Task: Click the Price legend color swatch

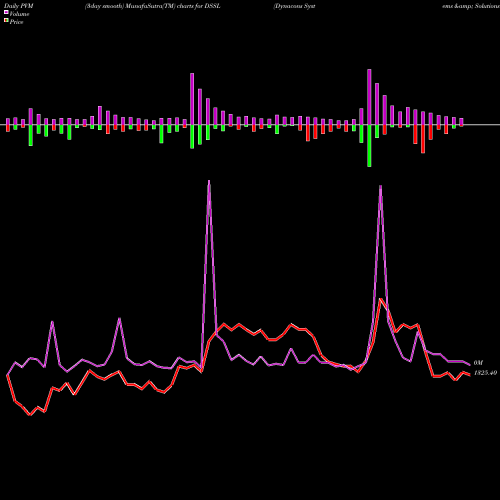Action: coord(6,21)
